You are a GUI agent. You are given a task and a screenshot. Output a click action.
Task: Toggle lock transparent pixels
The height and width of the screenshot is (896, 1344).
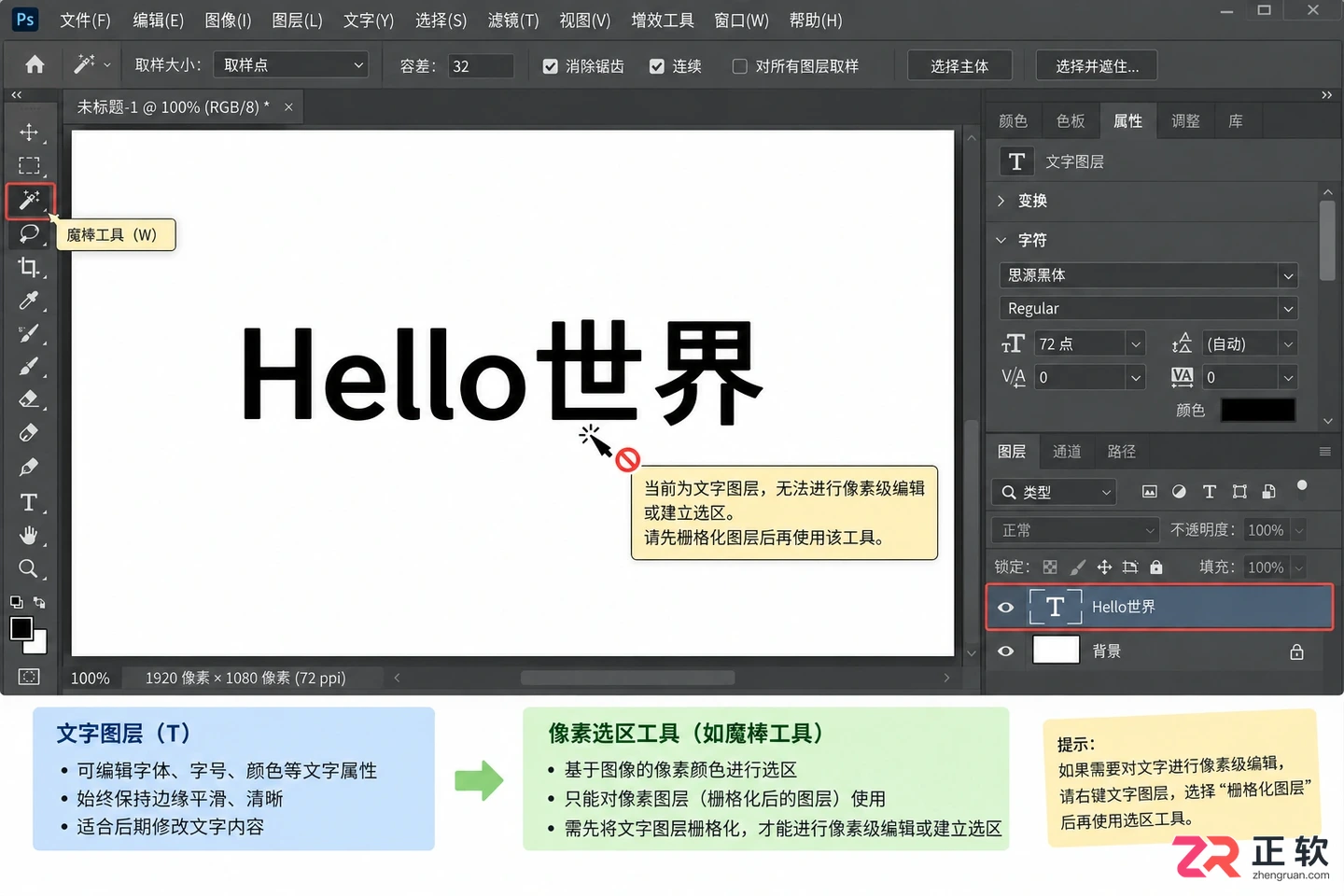pyautogui.click(x=1050, y=567)
